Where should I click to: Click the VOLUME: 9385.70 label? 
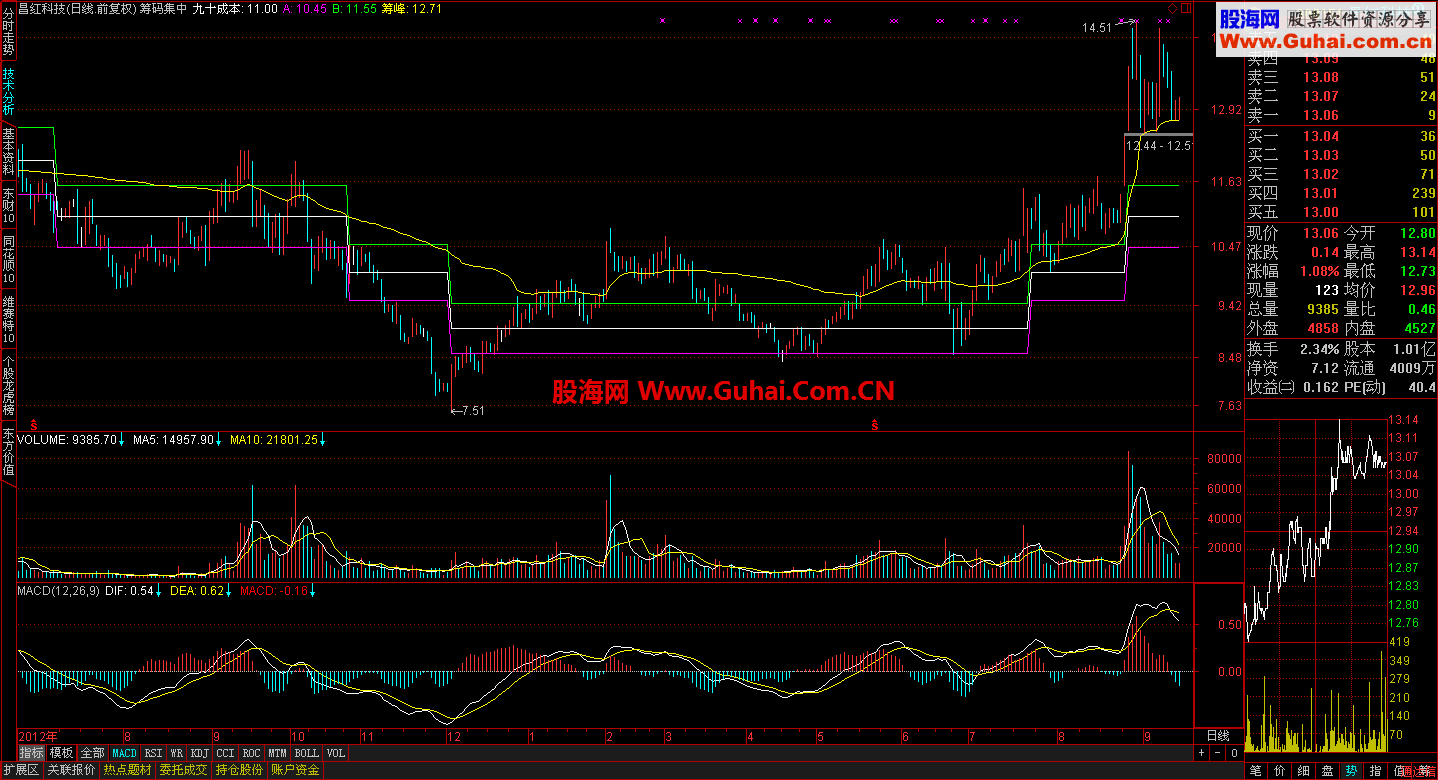[67, 439]
